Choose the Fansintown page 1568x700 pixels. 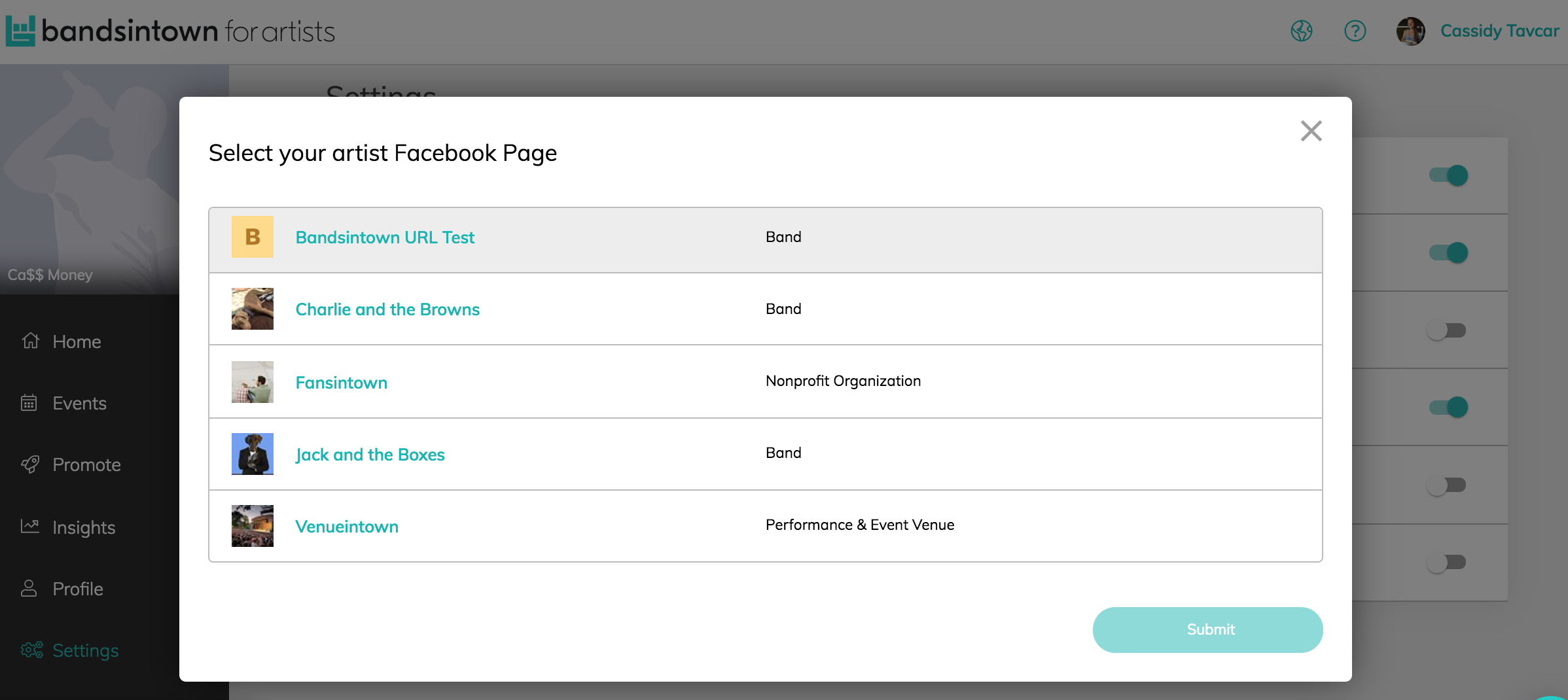coord(766,381)
